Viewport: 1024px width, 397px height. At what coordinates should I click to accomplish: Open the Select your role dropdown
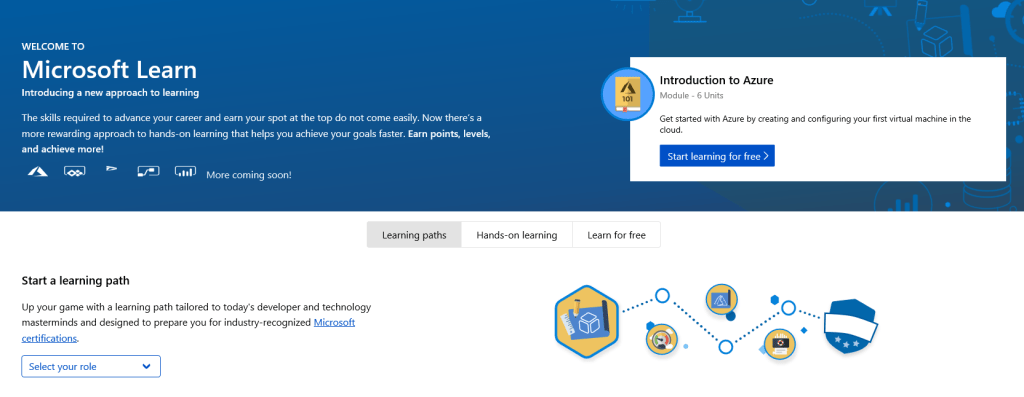(91, 366)
